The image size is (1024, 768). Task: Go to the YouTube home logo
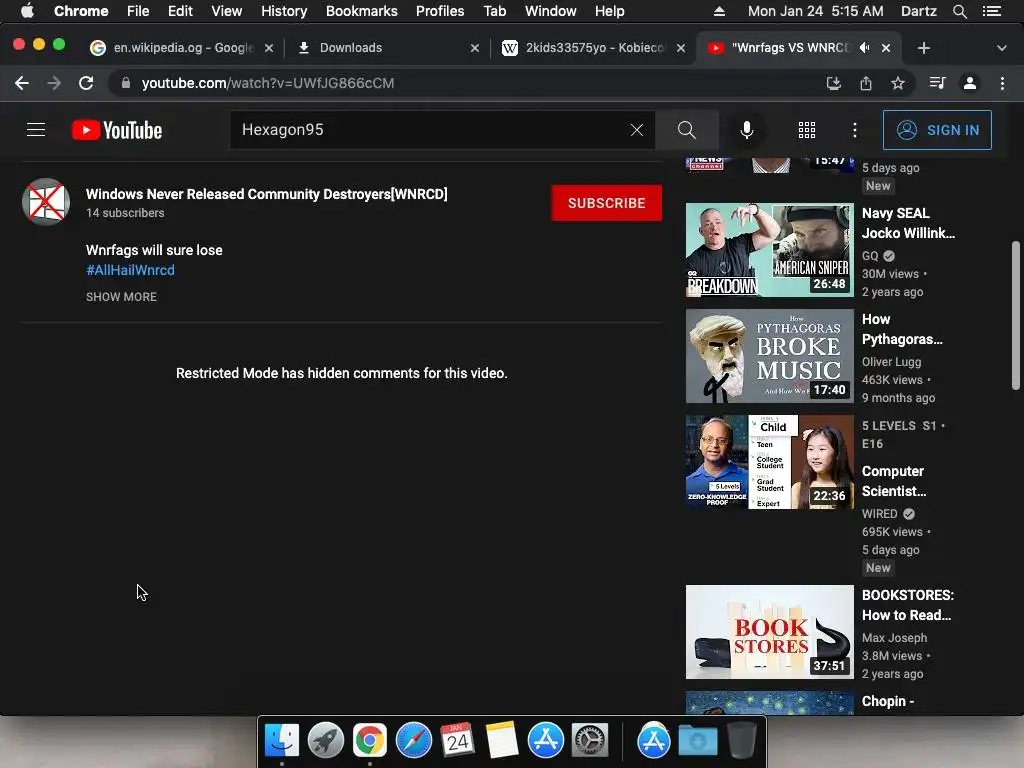point(117,130)
